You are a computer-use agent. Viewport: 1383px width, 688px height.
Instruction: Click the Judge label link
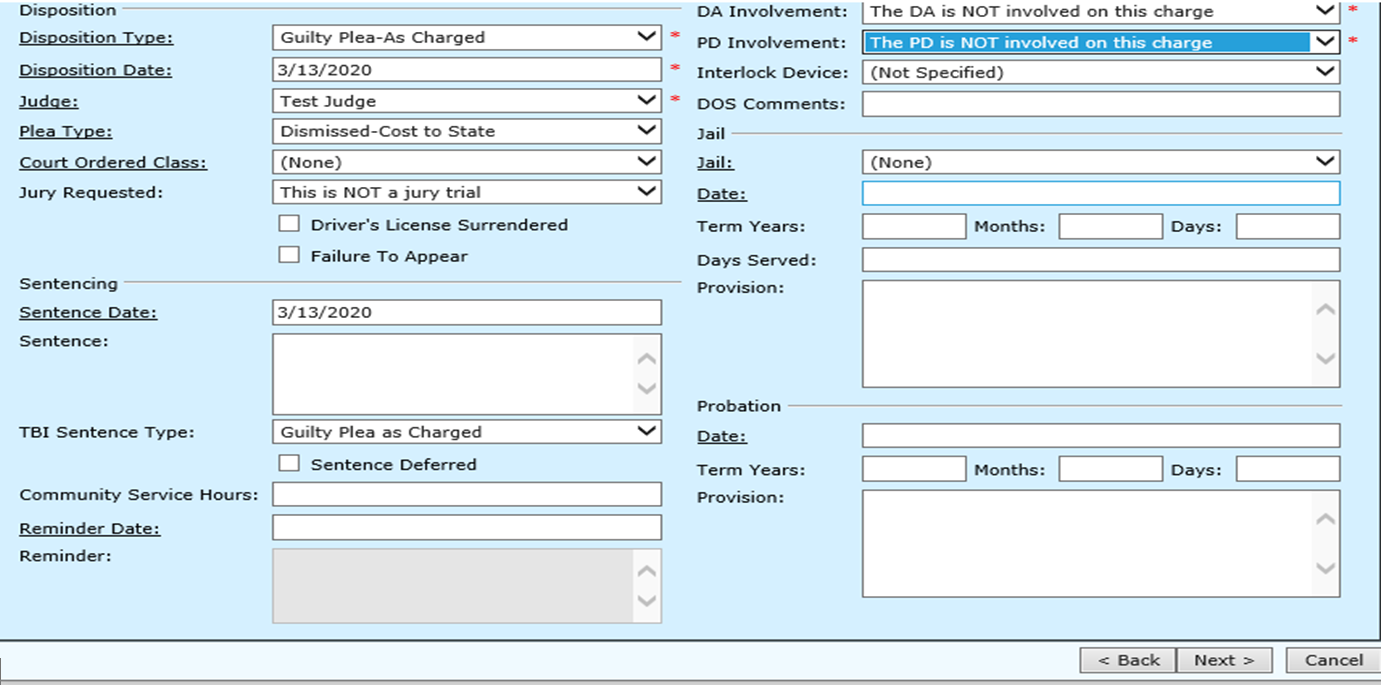(x=49, y=101)
